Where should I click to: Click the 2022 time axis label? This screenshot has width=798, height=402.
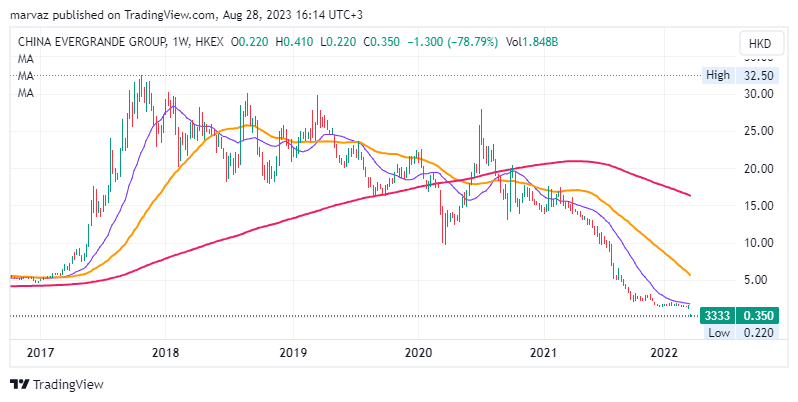click(664, 353)
